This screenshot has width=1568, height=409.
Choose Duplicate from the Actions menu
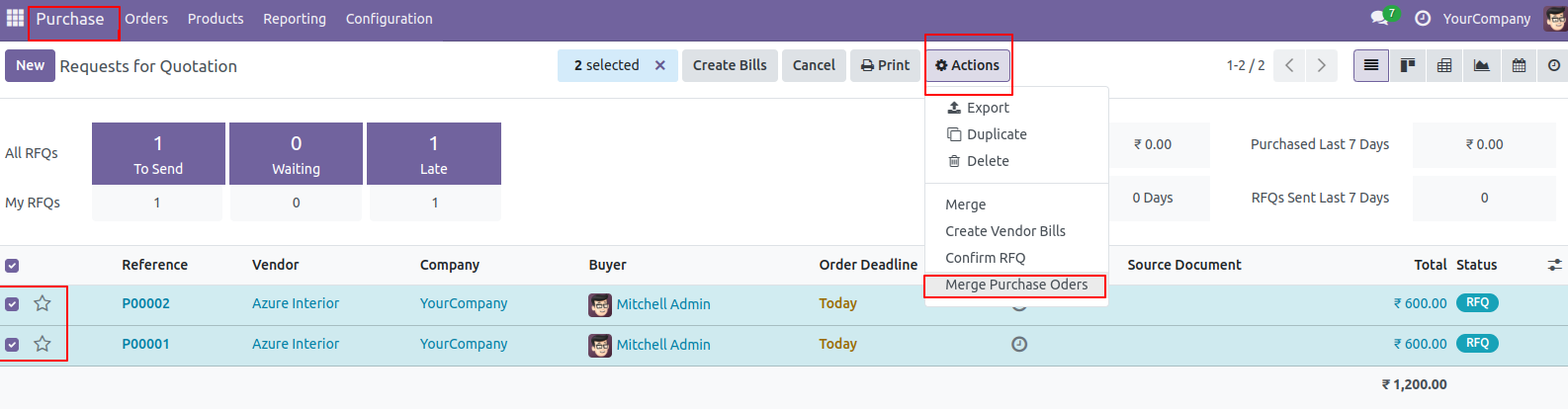(1016, 134)
